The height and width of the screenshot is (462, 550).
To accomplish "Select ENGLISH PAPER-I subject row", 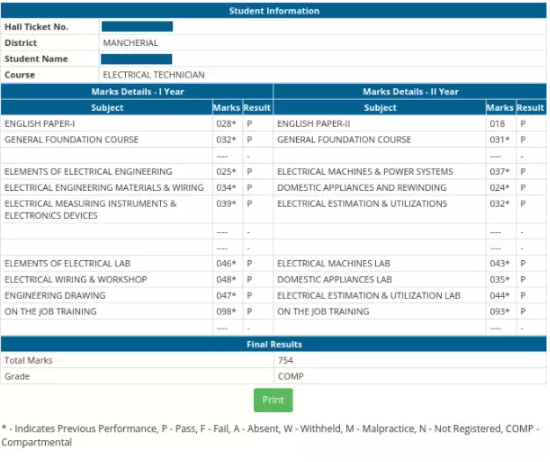I will tap(39, 123).
